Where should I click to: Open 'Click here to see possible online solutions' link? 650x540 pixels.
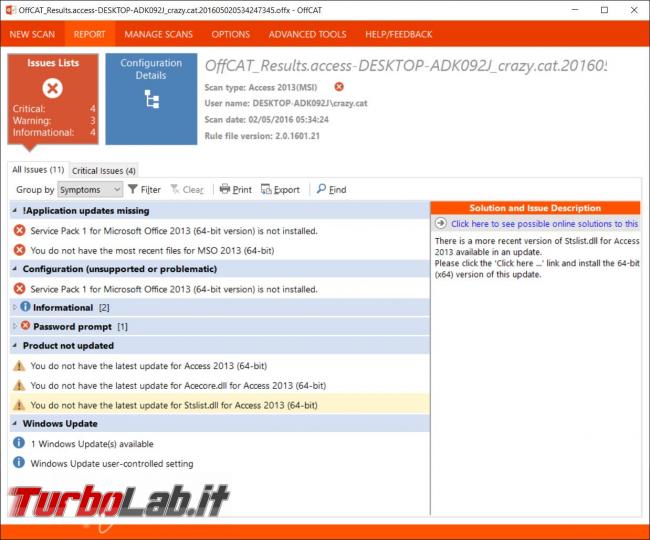click(x=545, y=224)
